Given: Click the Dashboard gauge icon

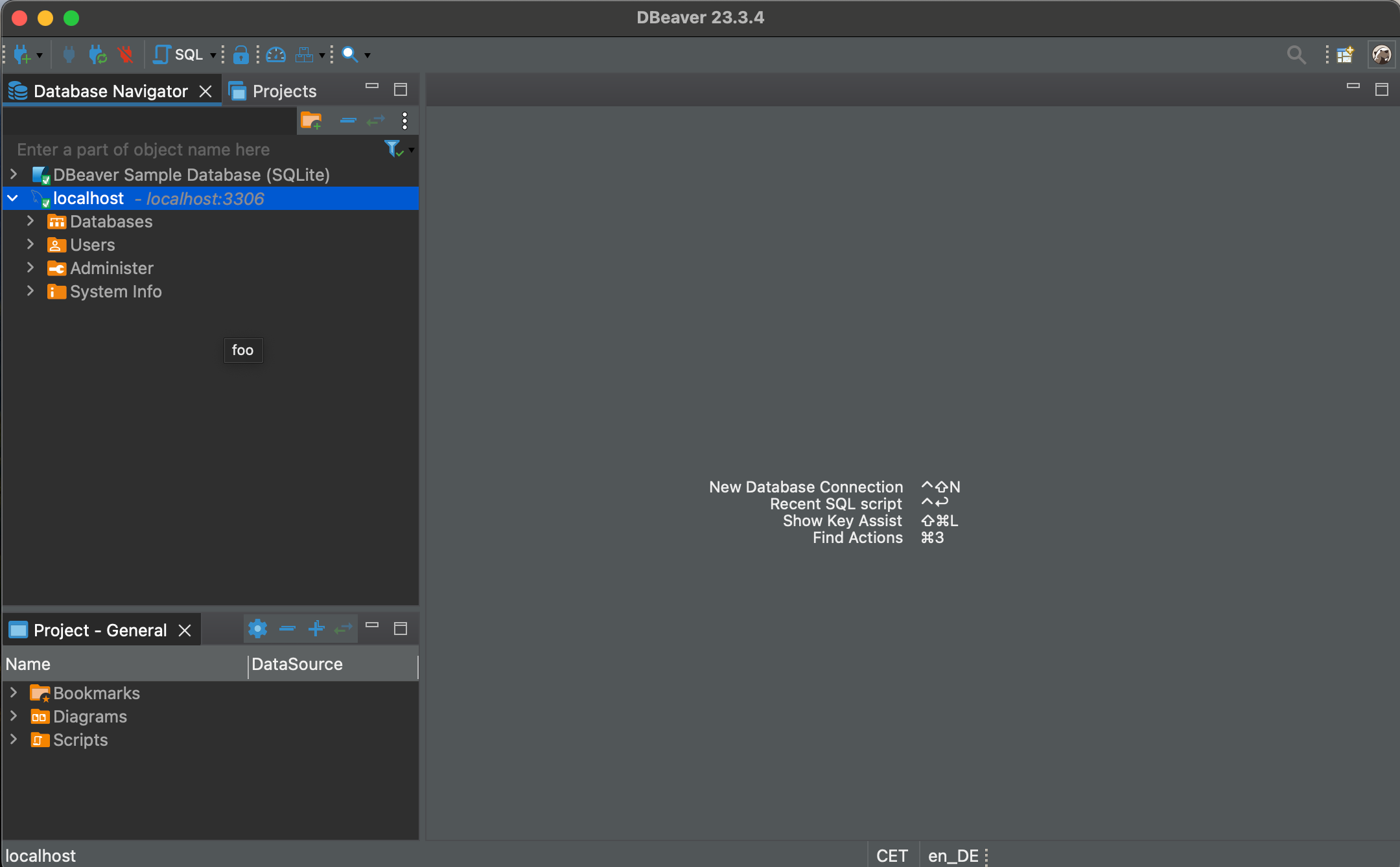Looking at the screenshot, I should tap(275, 55).
